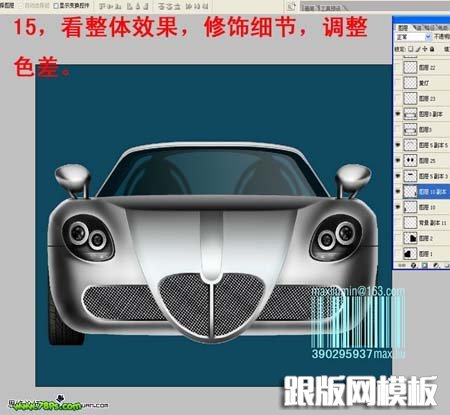
Task: Click the distribute top edges icon
Action: [161, 6]
